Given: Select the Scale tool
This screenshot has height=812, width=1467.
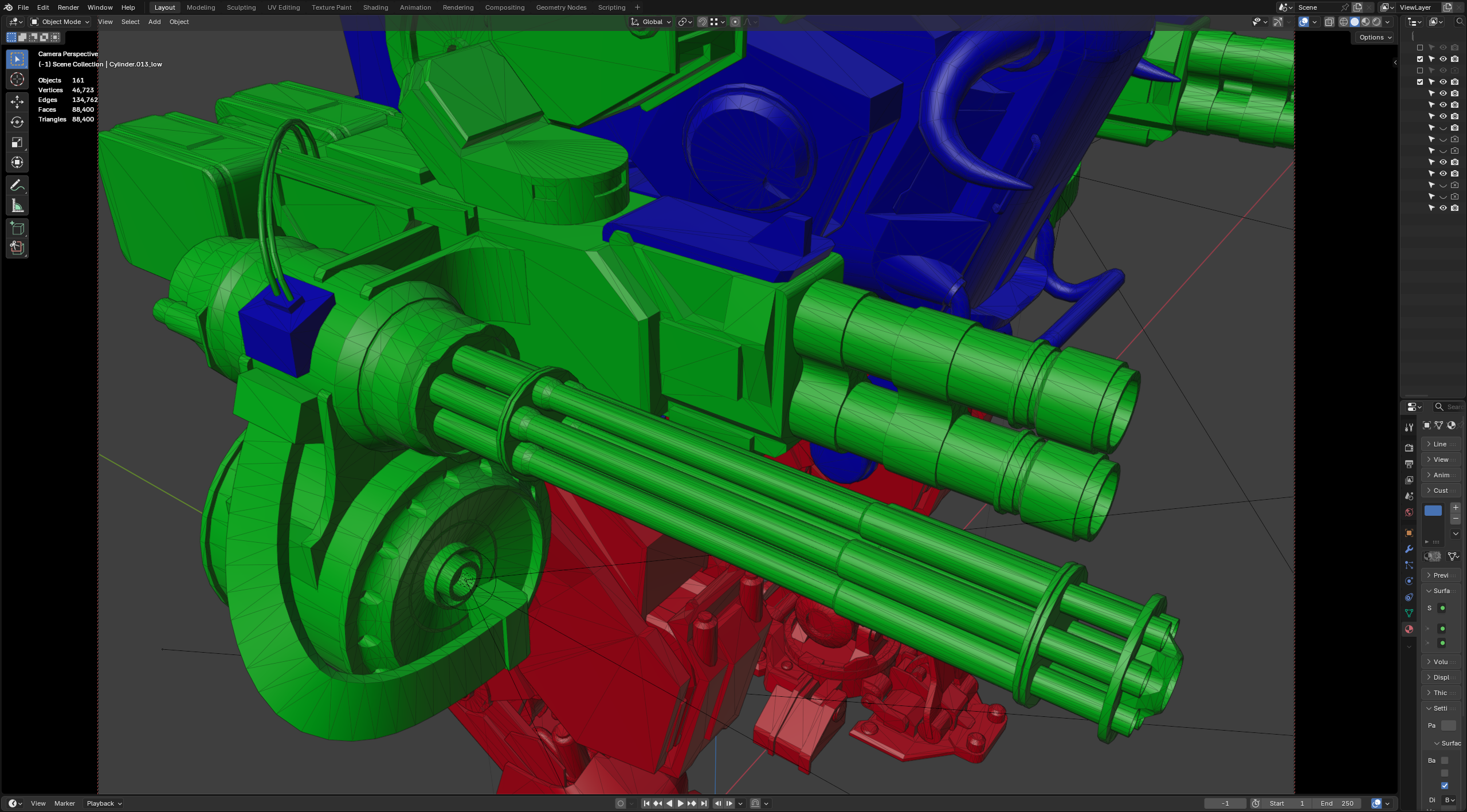Looking at the screenshot, I should [x=17, y=142].
